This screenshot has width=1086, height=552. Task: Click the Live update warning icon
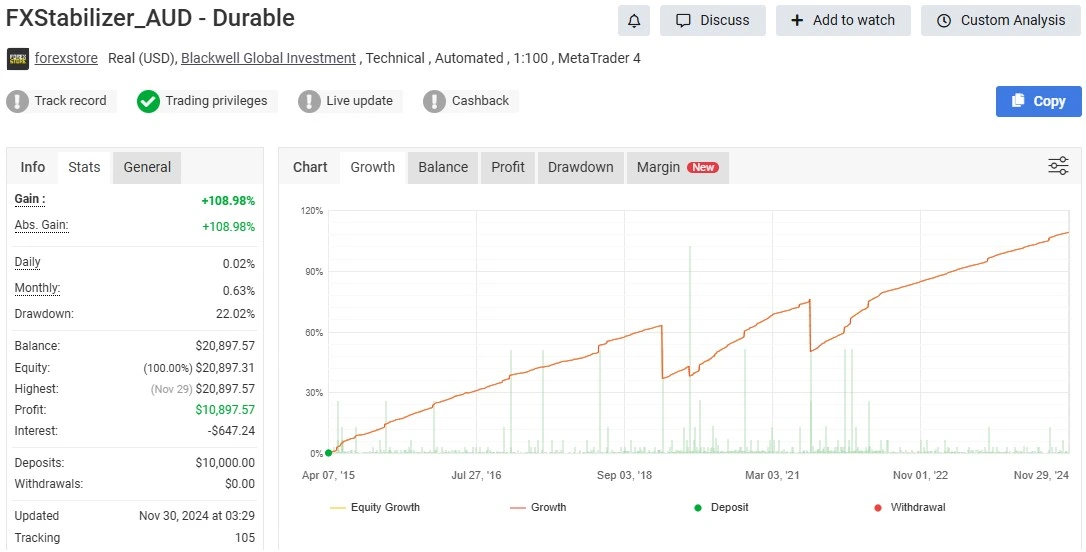click(x=309, y=101)
